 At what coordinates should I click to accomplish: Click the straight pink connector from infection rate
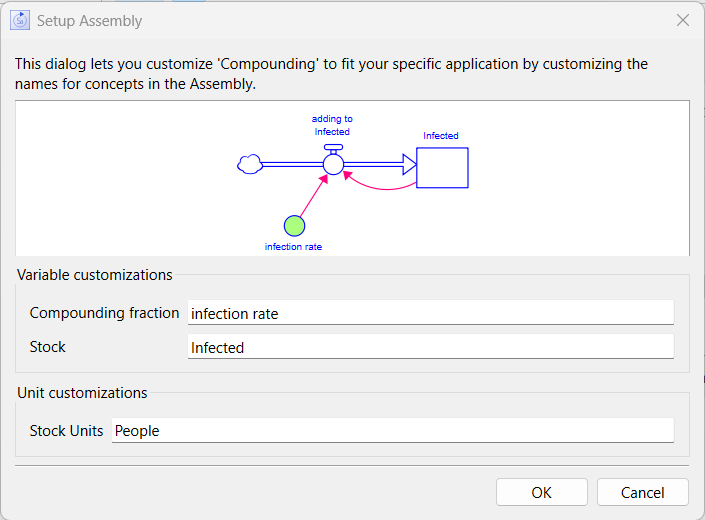click(x=312, y=197)
